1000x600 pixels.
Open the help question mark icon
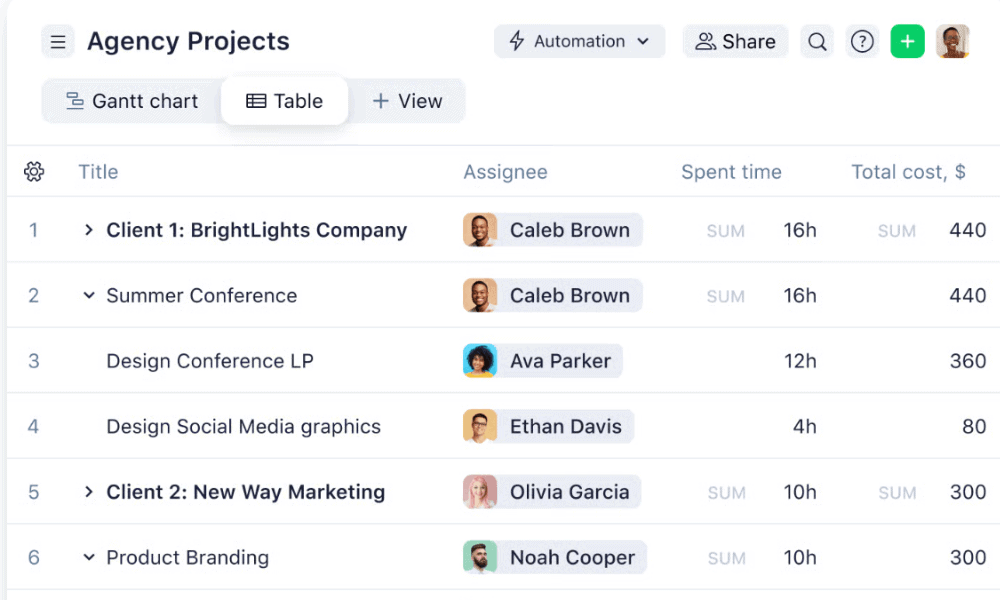pos(862,42)
